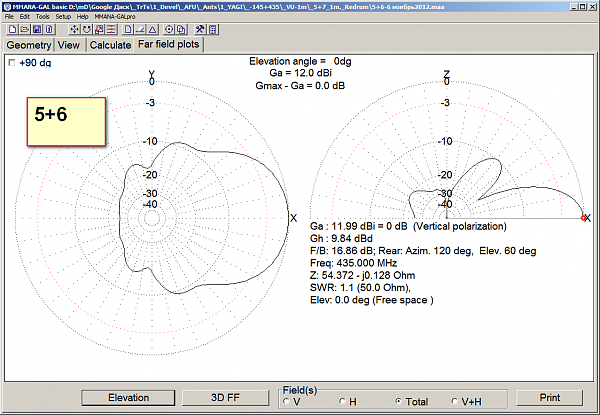Click the 'Freq: 435.000 MHz' text

click(x=354, y=263)
